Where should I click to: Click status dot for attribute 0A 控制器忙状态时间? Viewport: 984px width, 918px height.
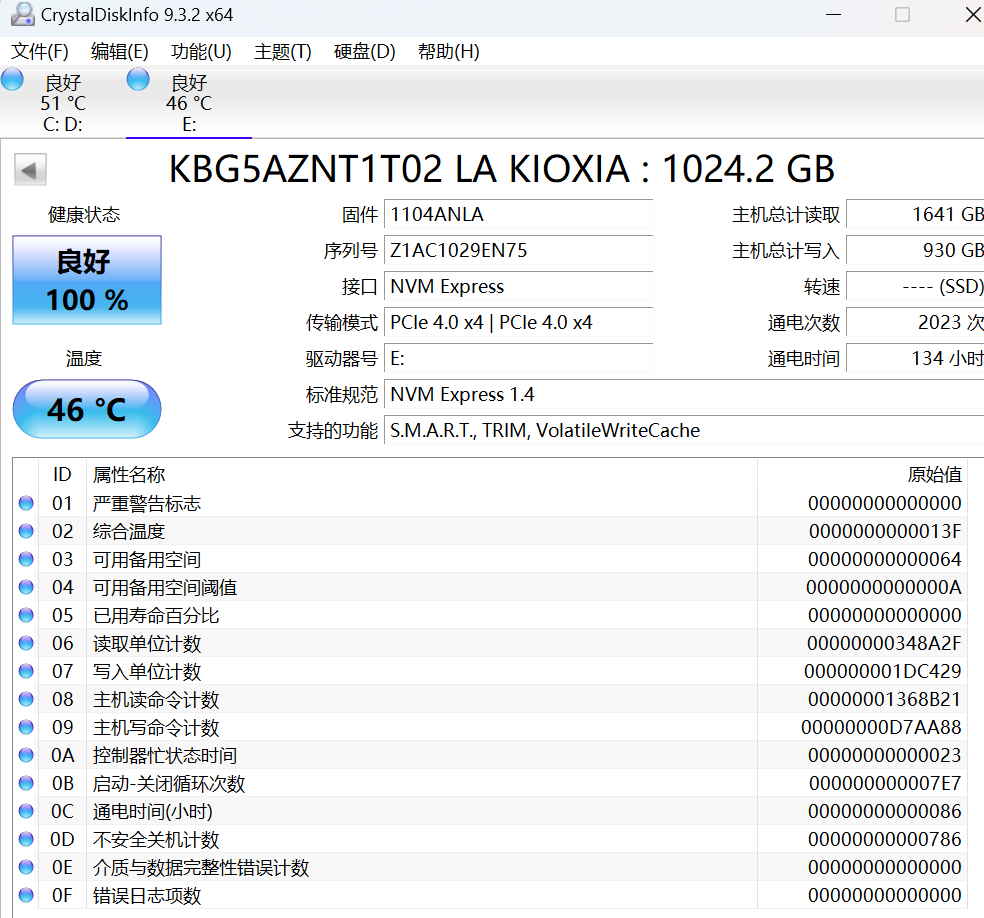pos(26,755)
